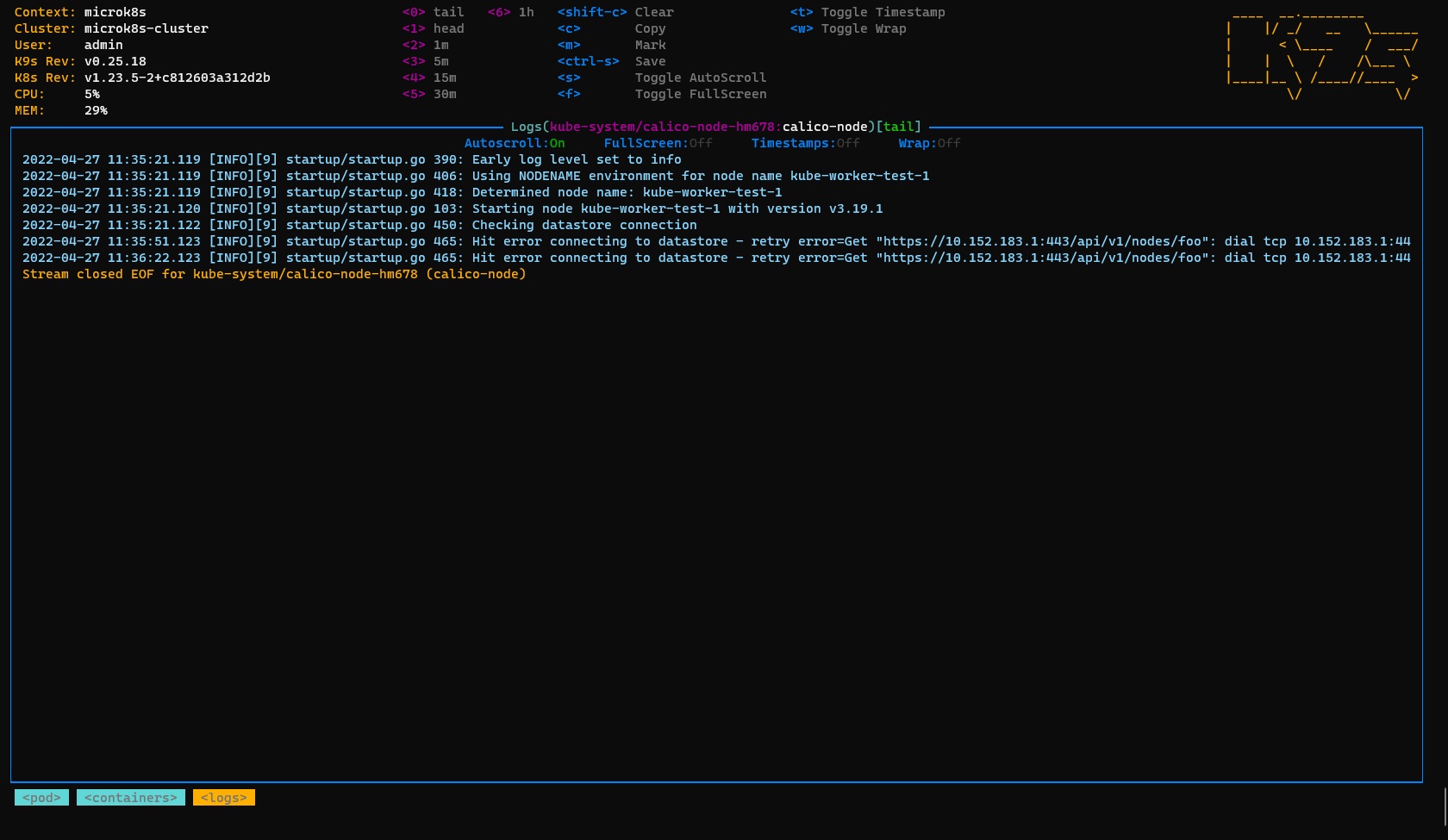Viewport: 1448px width, 840px height.
Task: Click log line 'Determined node name'
Action: [403, 192]
